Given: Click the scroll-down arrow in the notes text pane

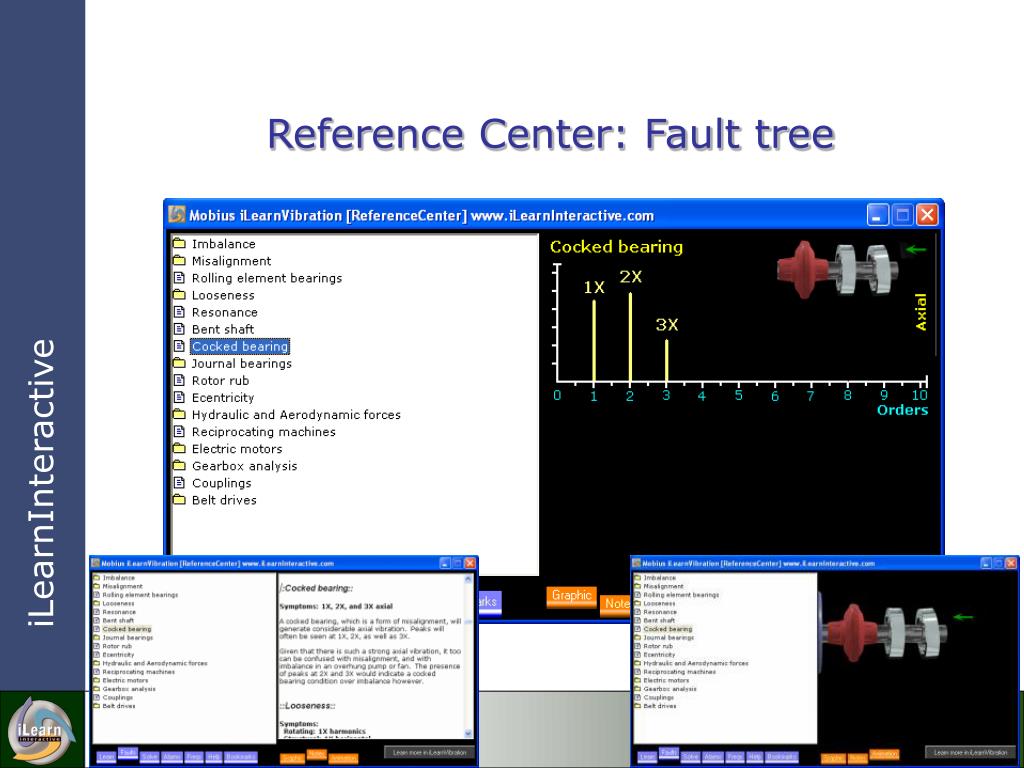Looking at the screenshot, I should click(468, 734).
